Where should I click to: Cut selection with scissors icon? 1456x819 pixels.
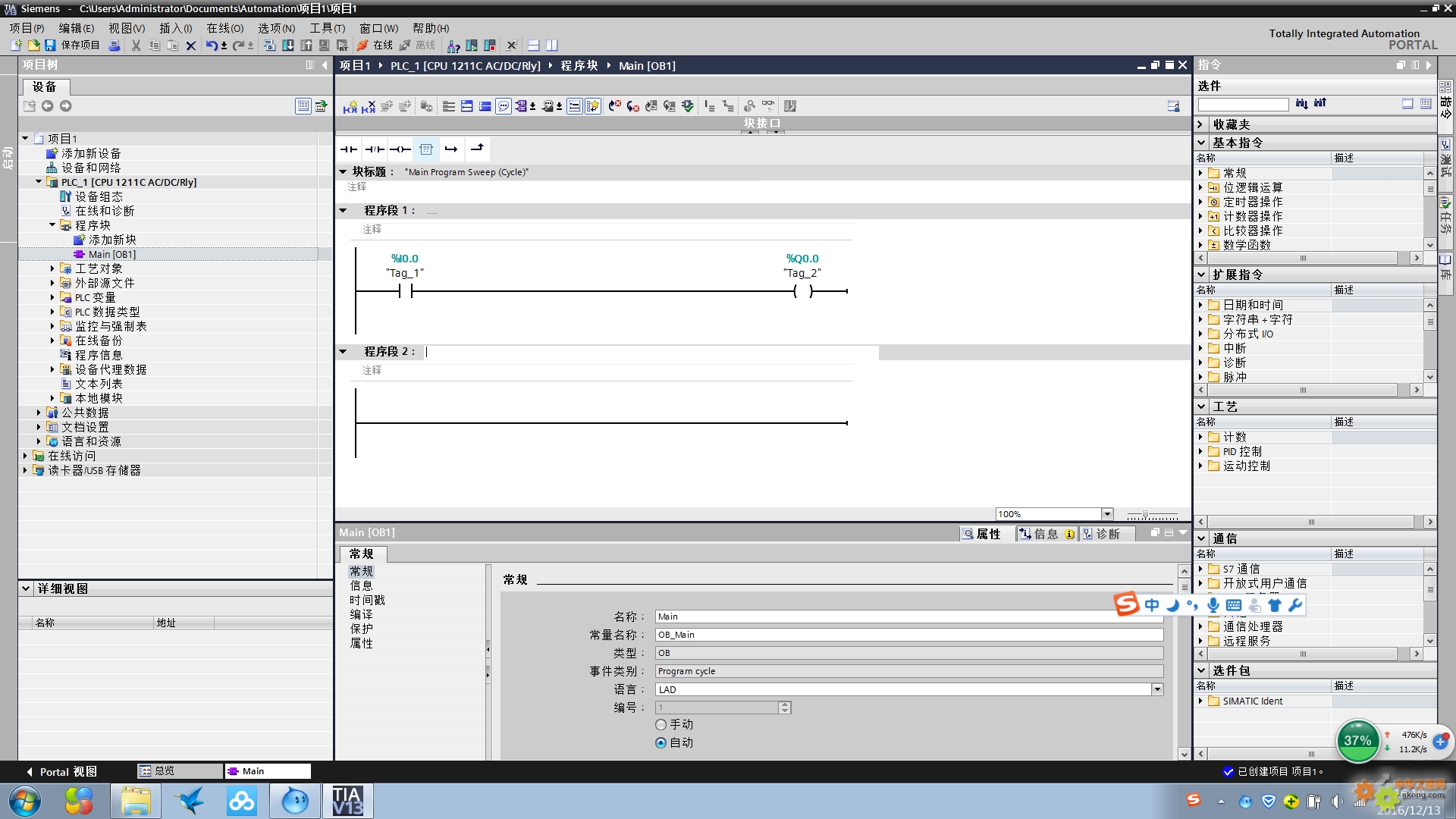pos(136,45)
